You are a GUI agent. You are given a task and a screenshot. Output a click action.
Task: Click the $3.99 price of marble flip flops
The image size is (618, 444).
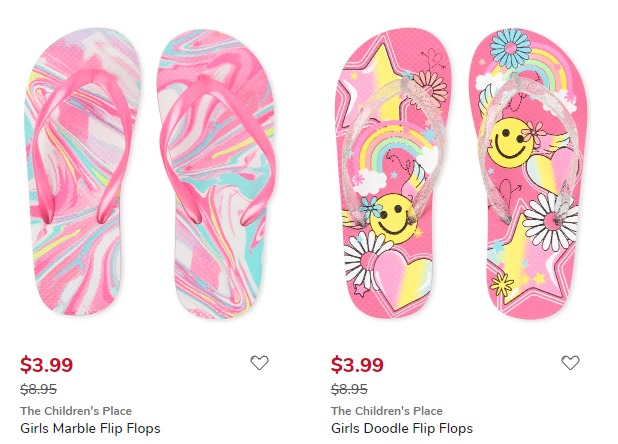click(47, 364)
